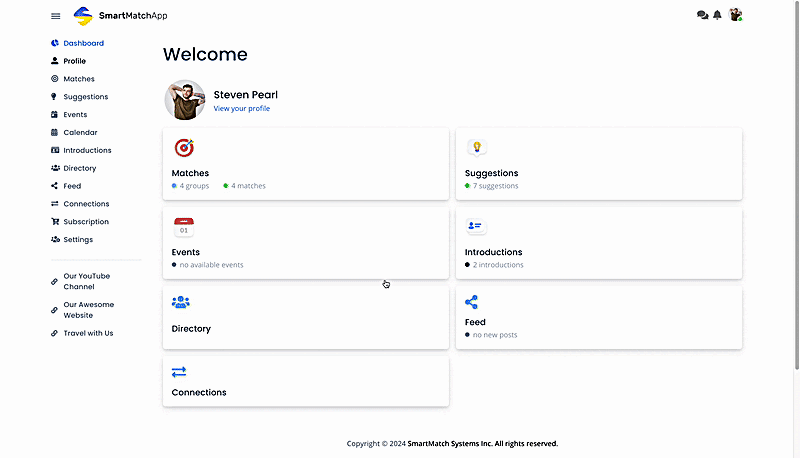Toggle the hamburger sidebar menu
The image size is (800, 458).
[x=56, y=16]
